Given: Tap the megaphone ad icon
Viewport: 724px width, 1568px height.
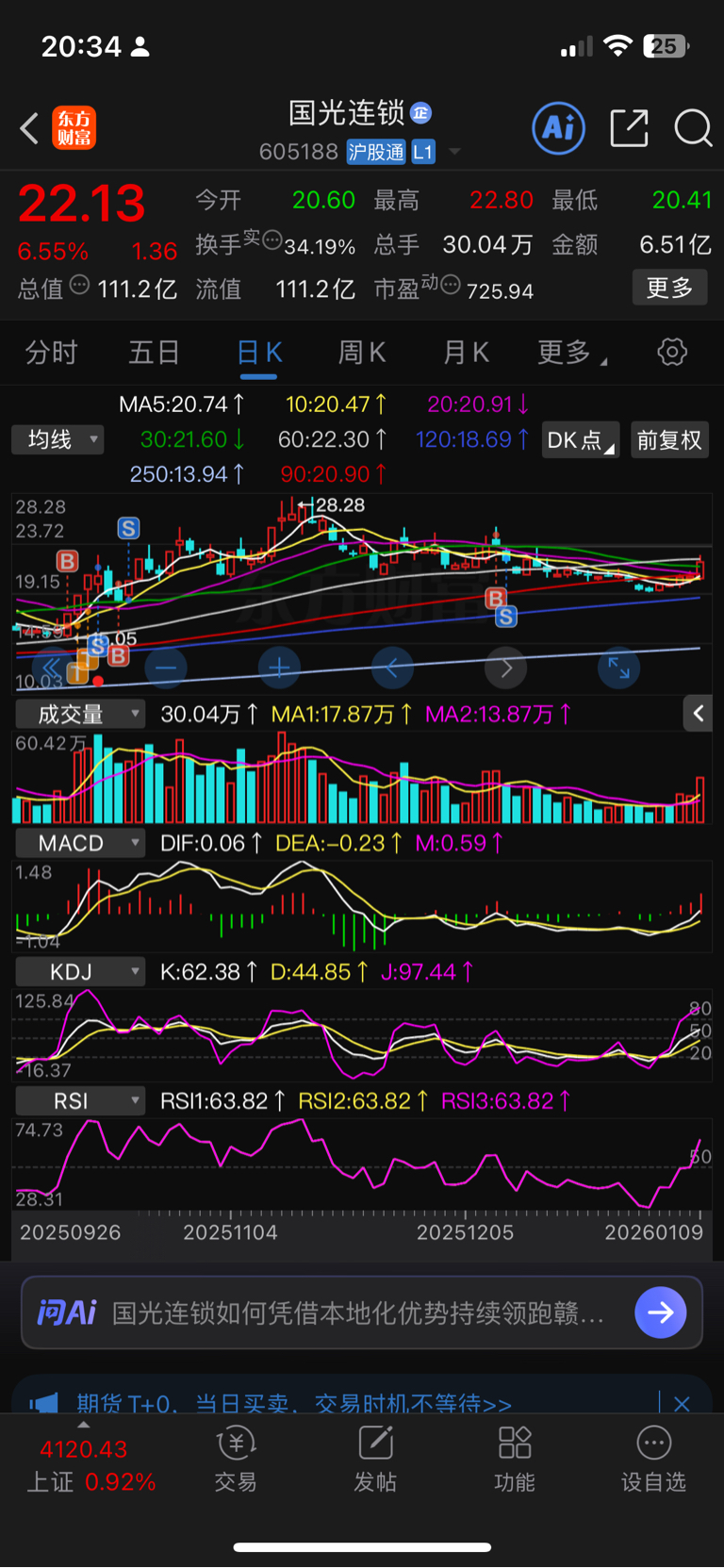Looking at the screenshot, I should point(43,1404).
